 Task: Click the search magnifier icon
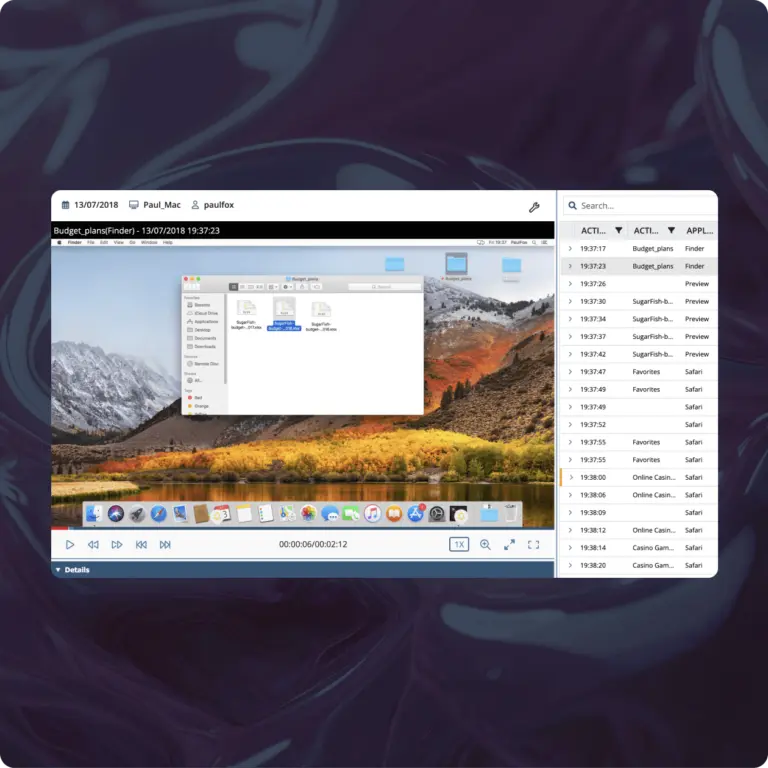(572, 206)
